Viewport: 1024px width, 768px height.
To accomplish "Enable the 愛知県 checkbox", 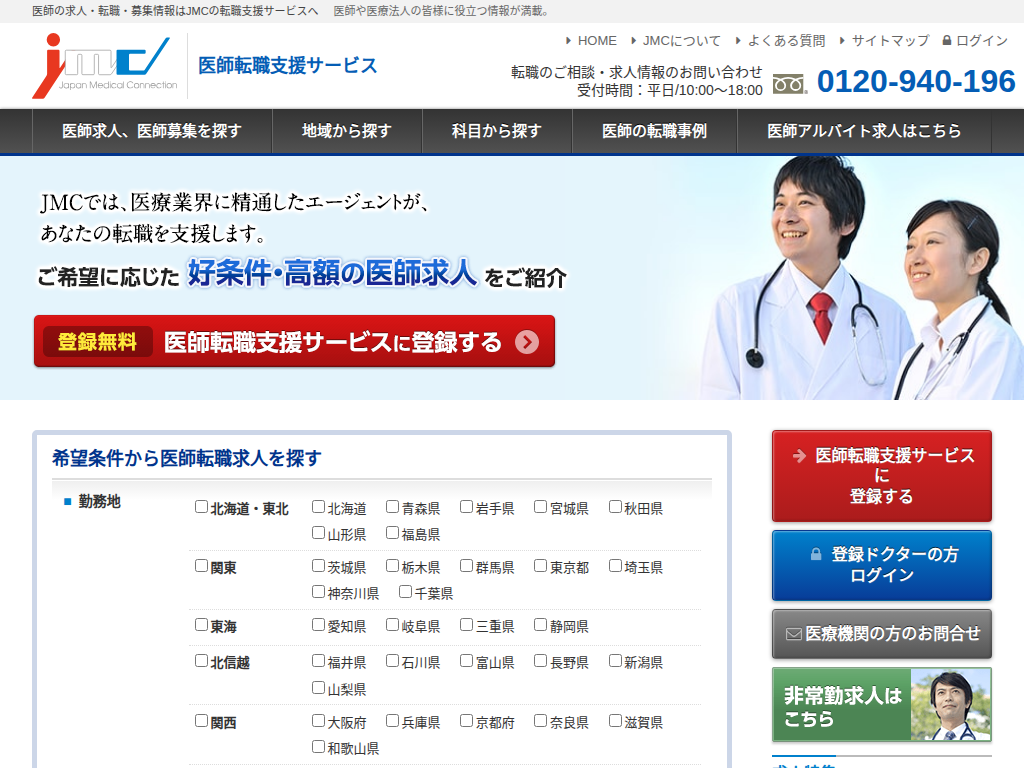I will click(315, 625).
